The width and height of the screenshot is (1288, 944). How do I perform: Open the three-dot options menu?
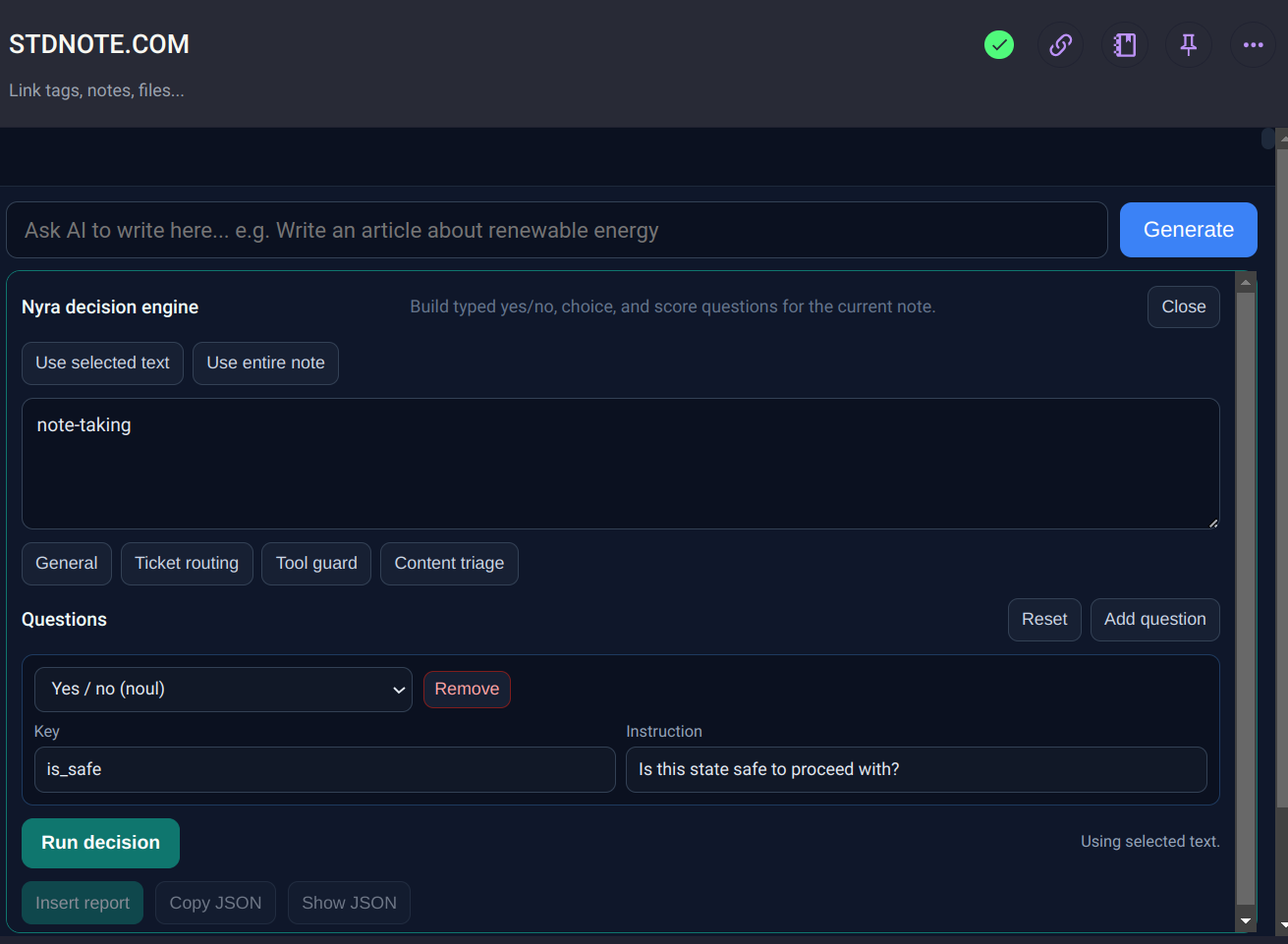click(1253, 44)
